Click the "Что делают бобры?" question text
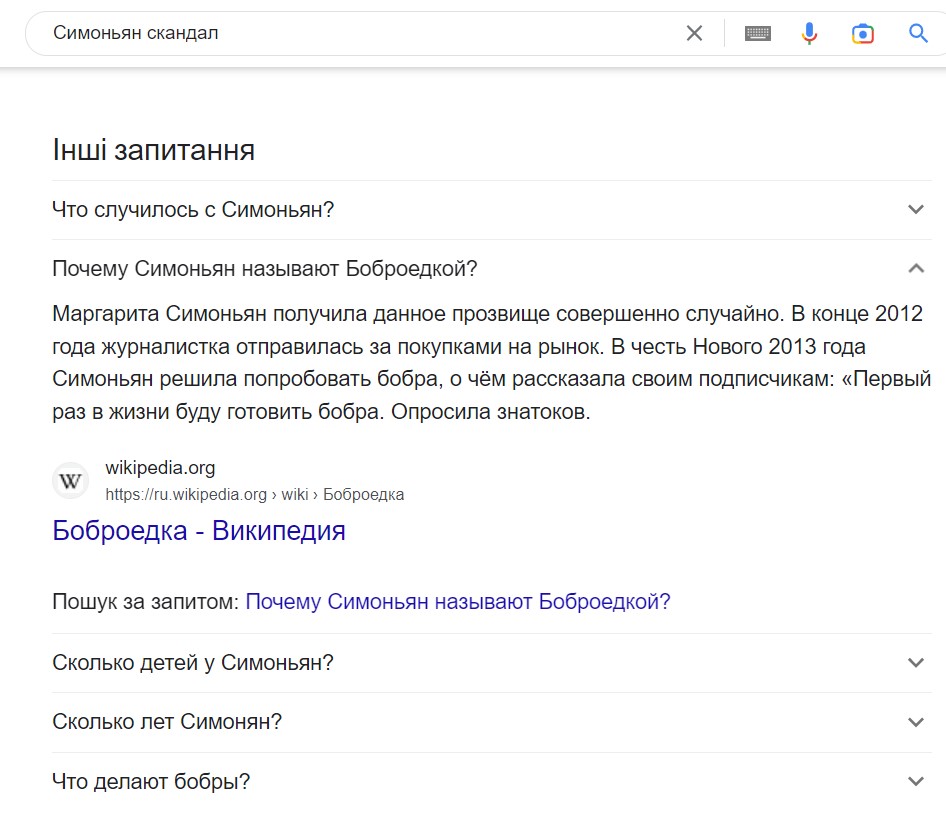This screenshot has width=946, height=815. (151, 781)
